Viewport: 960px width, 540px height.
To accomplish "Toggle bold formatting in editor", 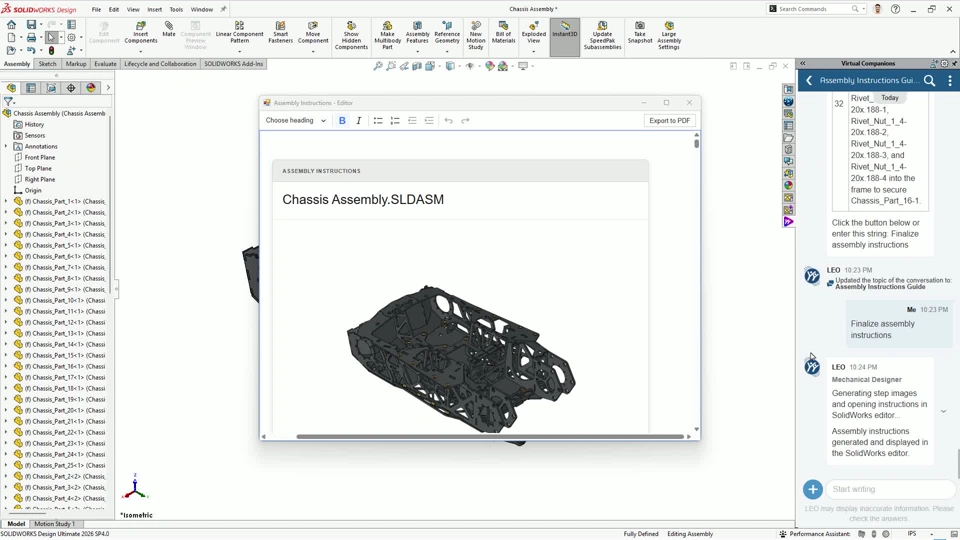I will coord(342,121).
